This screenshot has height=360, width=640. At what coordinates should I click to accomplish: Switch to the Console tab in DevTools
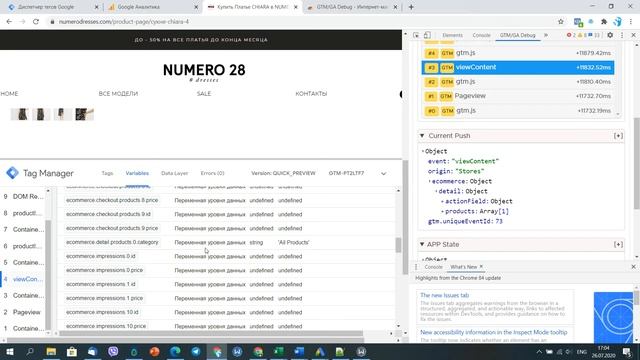481,36
